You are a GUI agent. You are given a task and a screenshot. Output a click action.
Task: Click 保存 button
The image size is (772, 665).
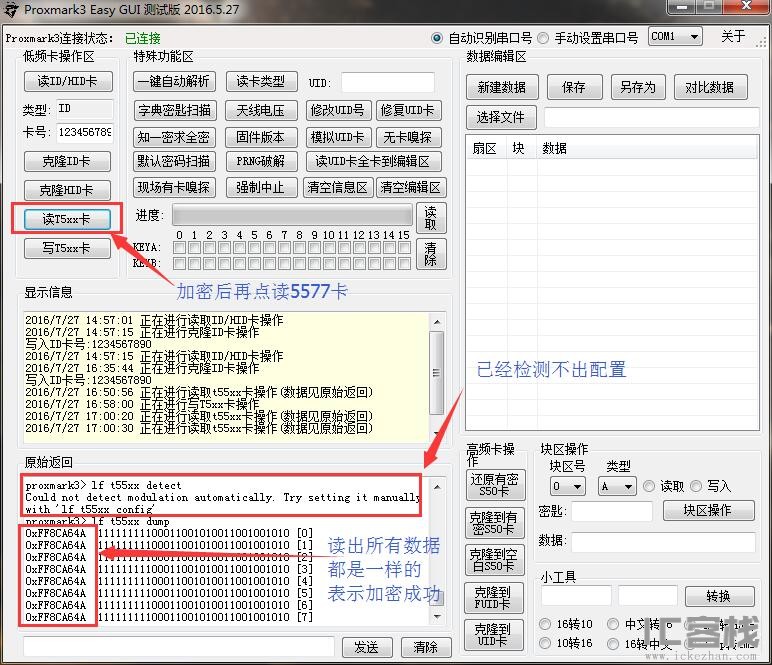pos(574,87)
